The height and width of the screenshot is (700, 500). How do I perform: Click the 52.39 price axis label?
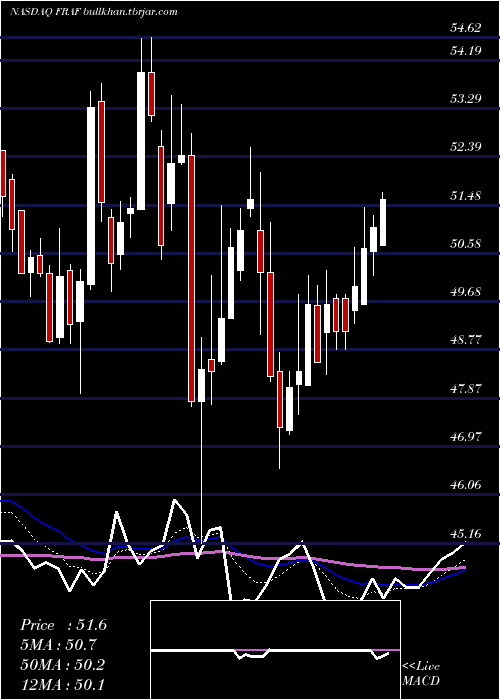tap(466, 146)
